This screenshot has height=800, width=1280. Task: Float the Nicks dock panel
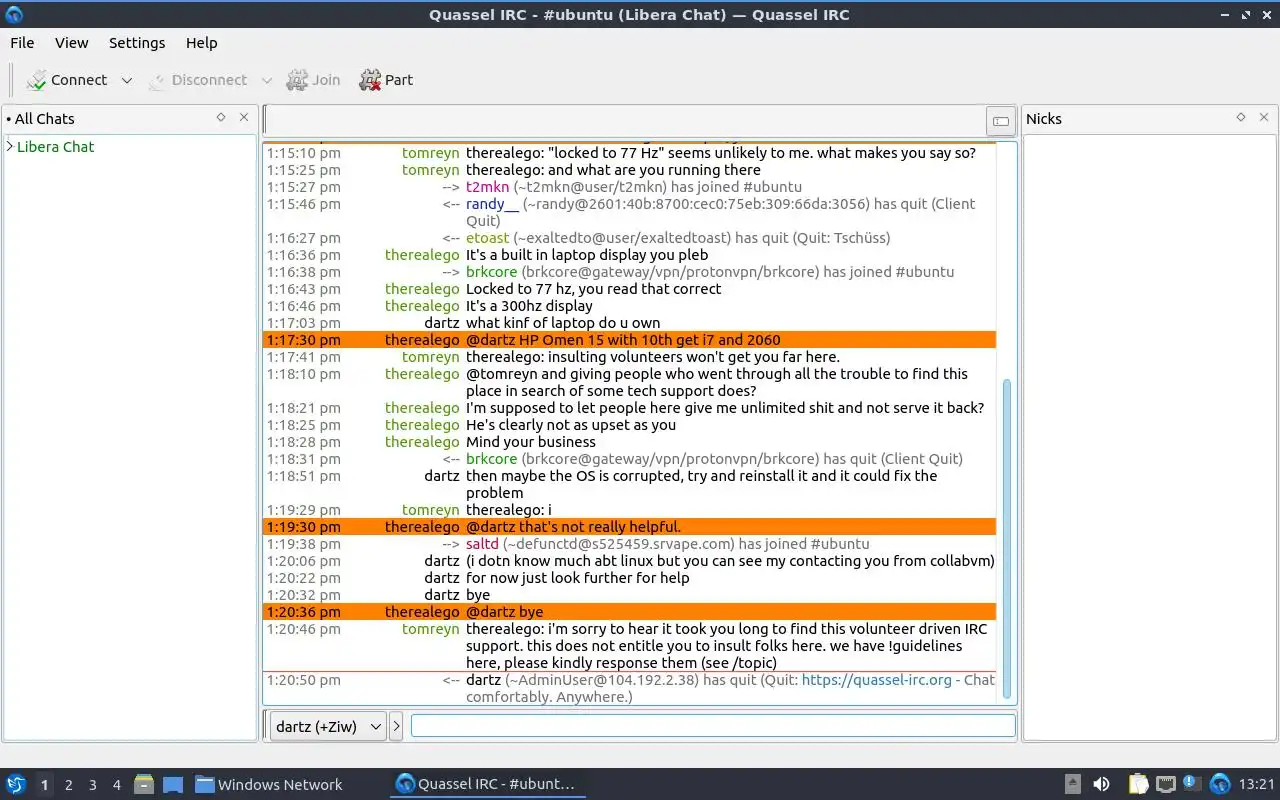(1241, 117)
